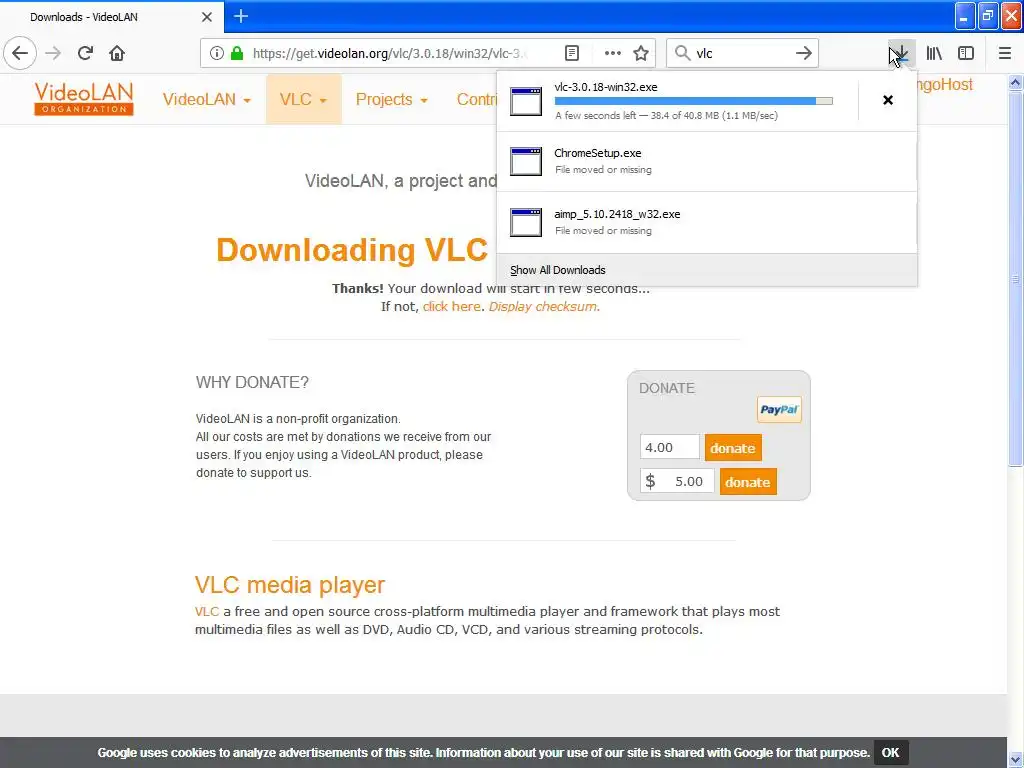Click the ChromeSetup.exe file icon
Screen dimensions: 1024x768
526,161
